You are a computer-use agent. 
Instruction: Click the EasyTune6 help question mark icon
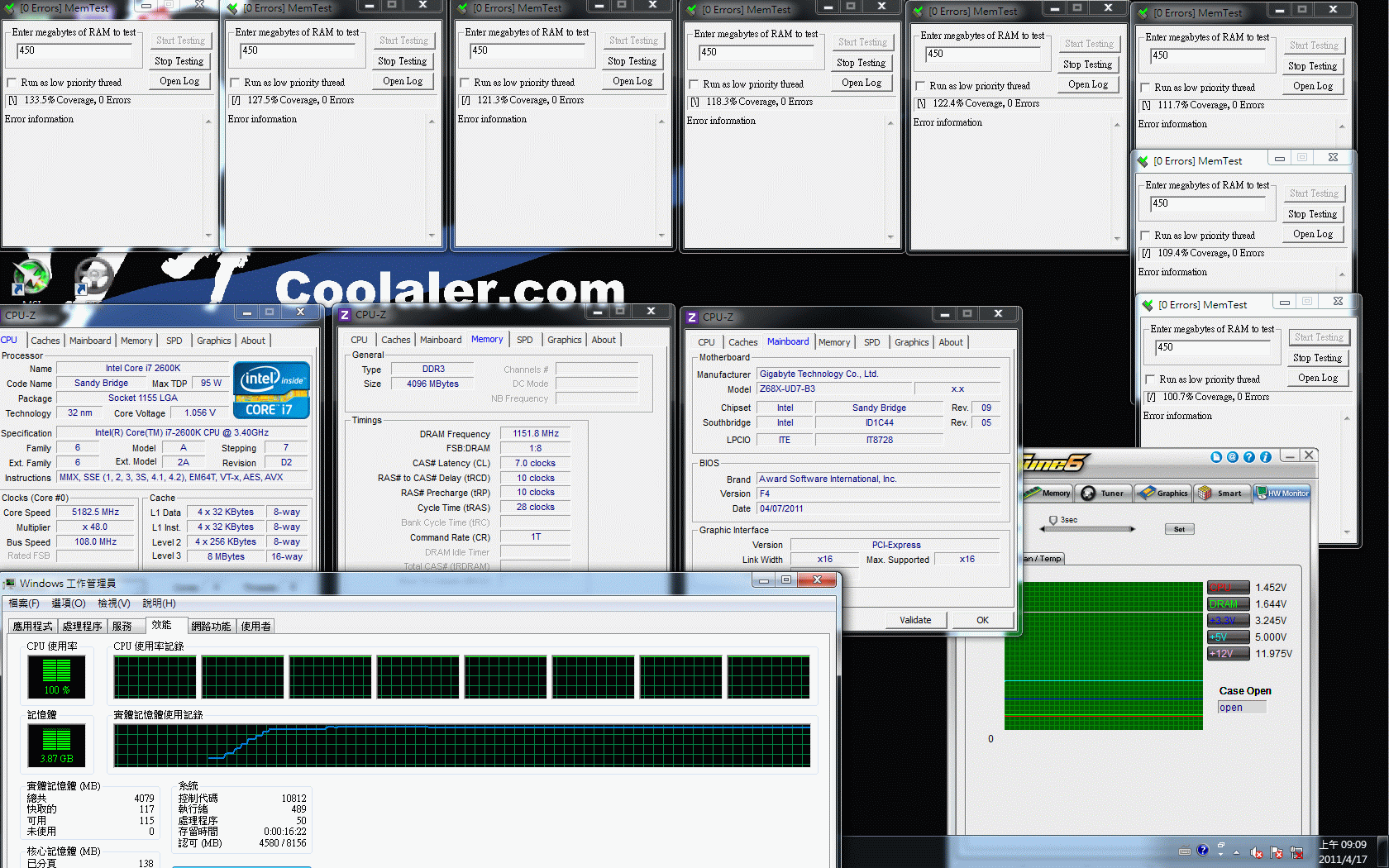[1249, 457]
